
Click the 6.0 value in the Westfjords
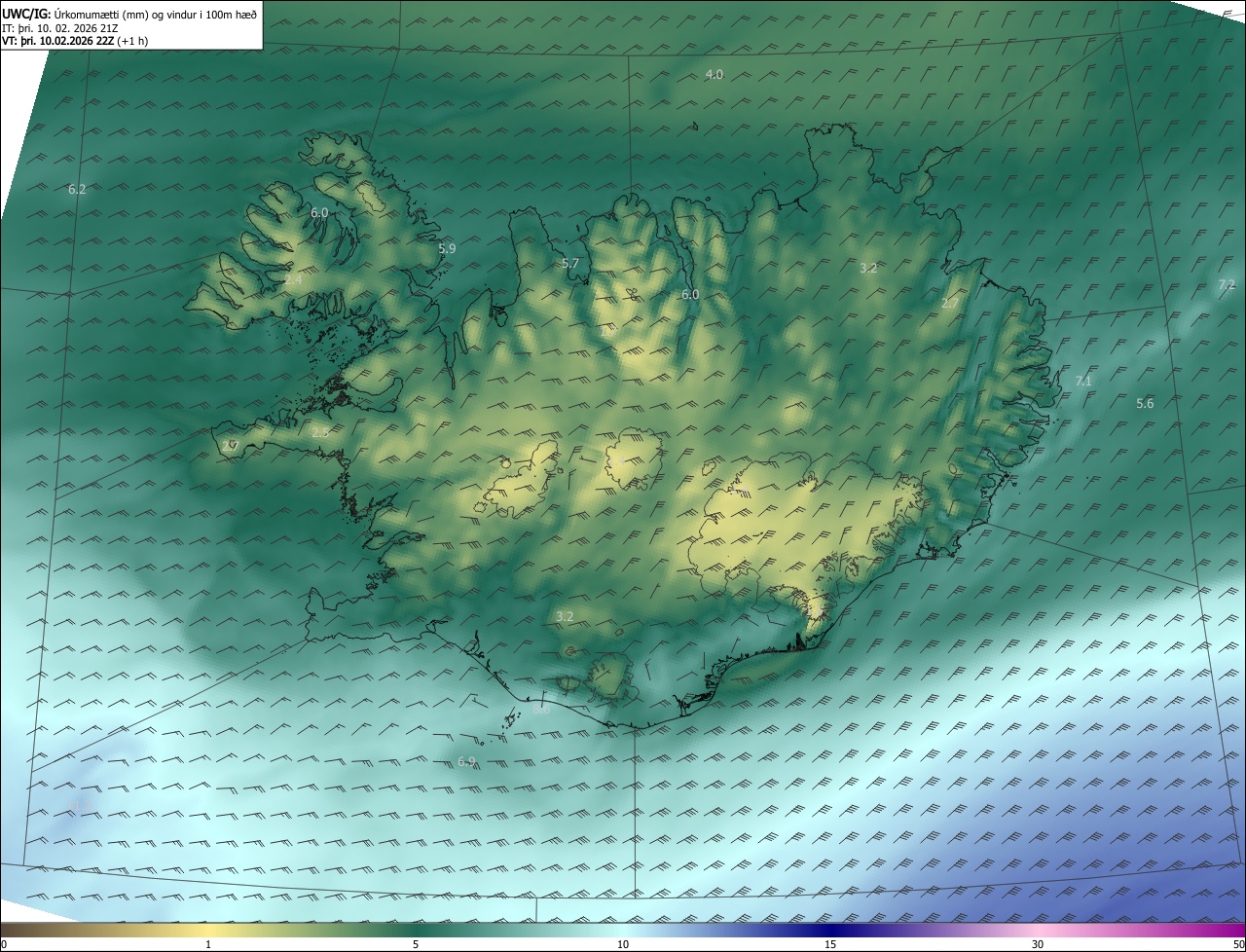pyautogui.click(x=319, y=212)
